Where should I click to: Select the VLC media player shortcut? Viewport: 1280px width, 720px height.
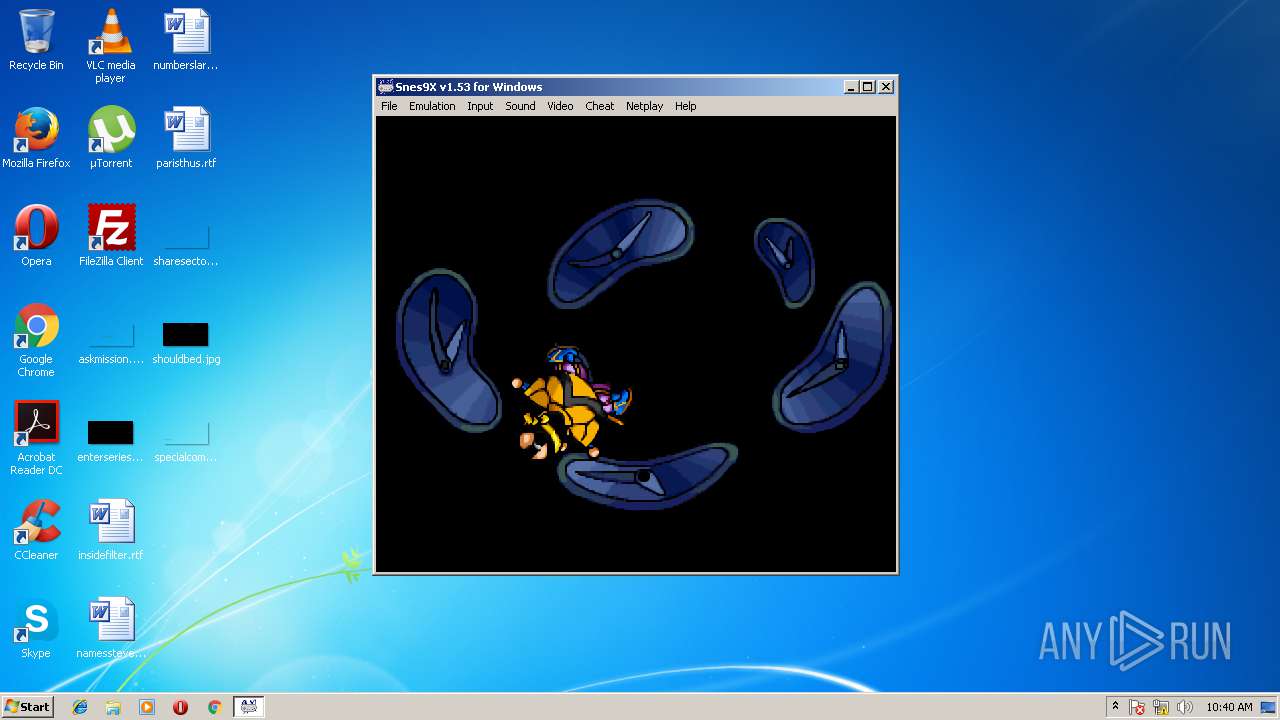(x=111, y=45)
